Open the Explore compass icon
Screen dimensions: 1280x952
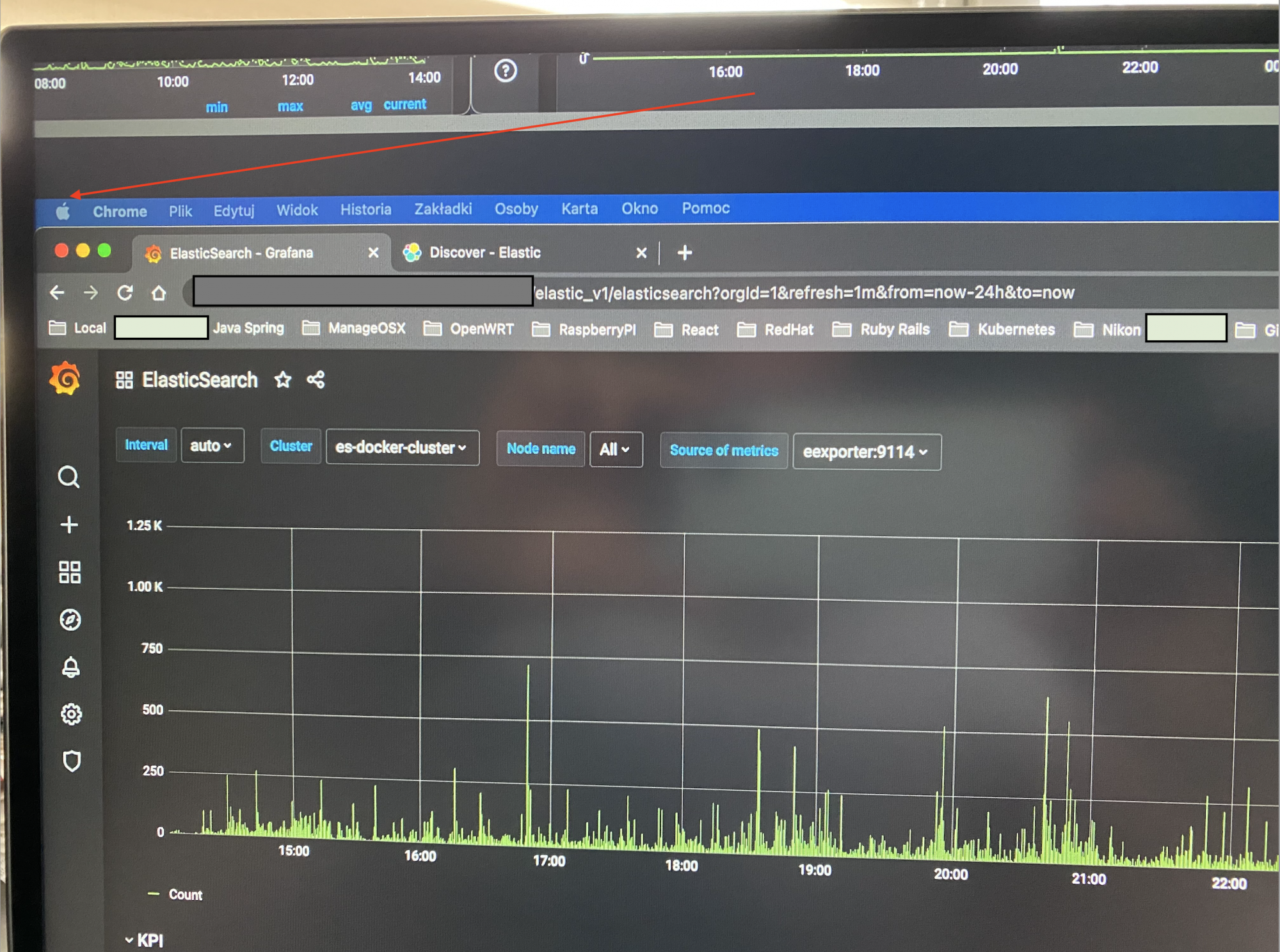tap(70, 619)
